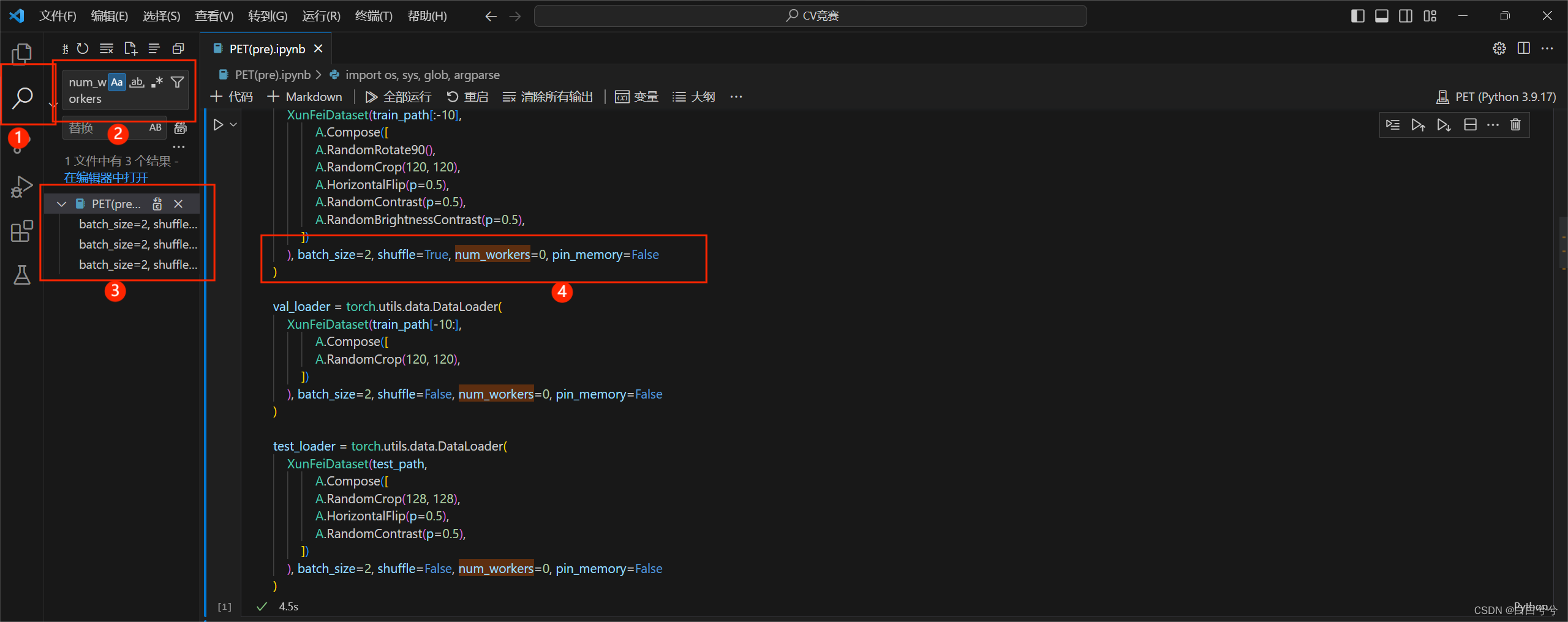Open the Testing flask view
This screenshot has height=622, width=1568.
(x=21, y=275)
